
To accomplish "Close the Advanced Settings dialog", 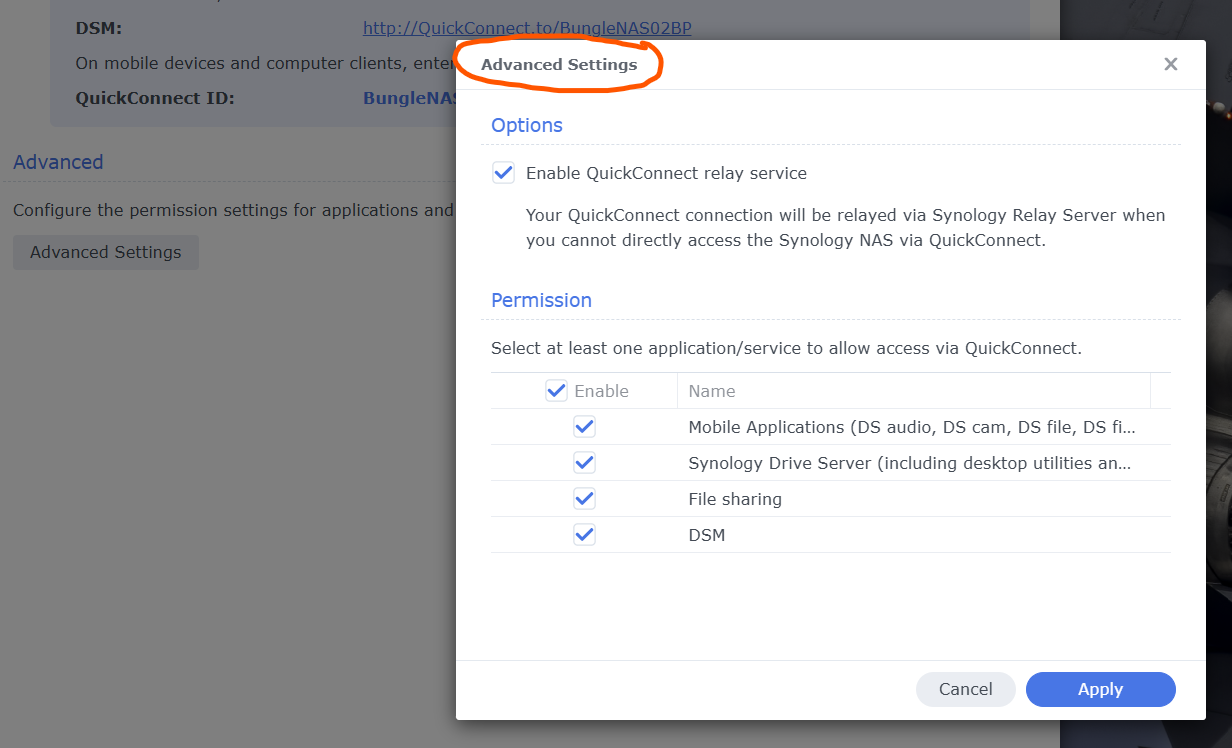I will (1170, 65).
